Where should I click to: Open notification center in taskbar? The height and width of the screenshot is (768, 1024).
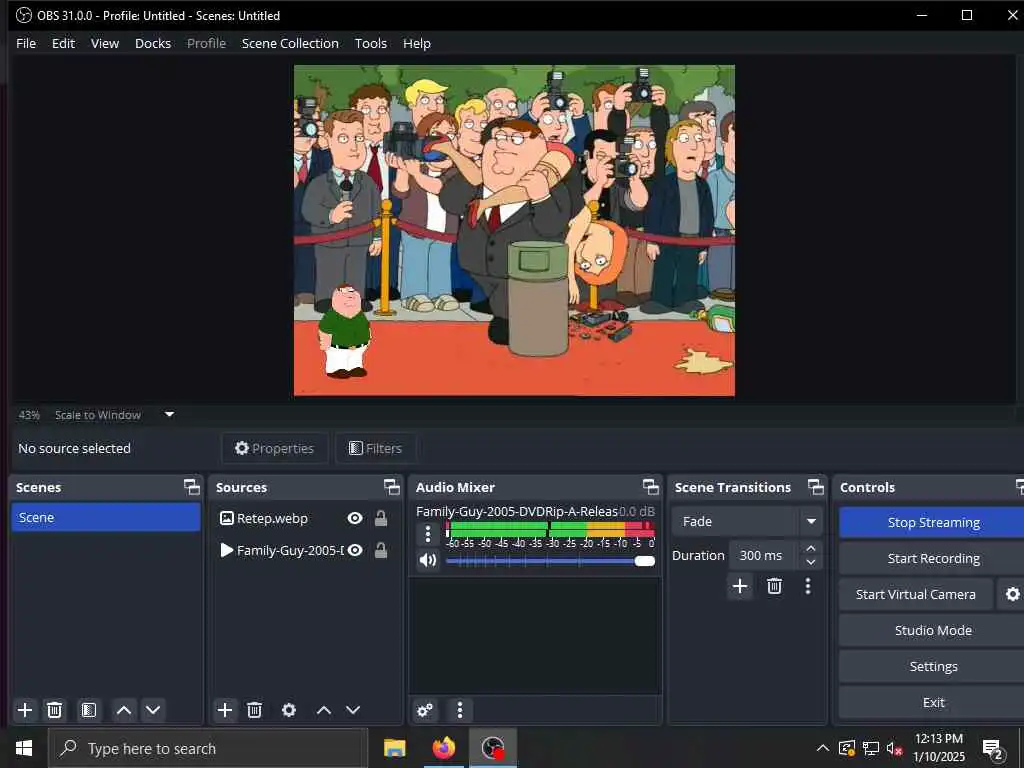pyautogui.click(x=993, y=749)
